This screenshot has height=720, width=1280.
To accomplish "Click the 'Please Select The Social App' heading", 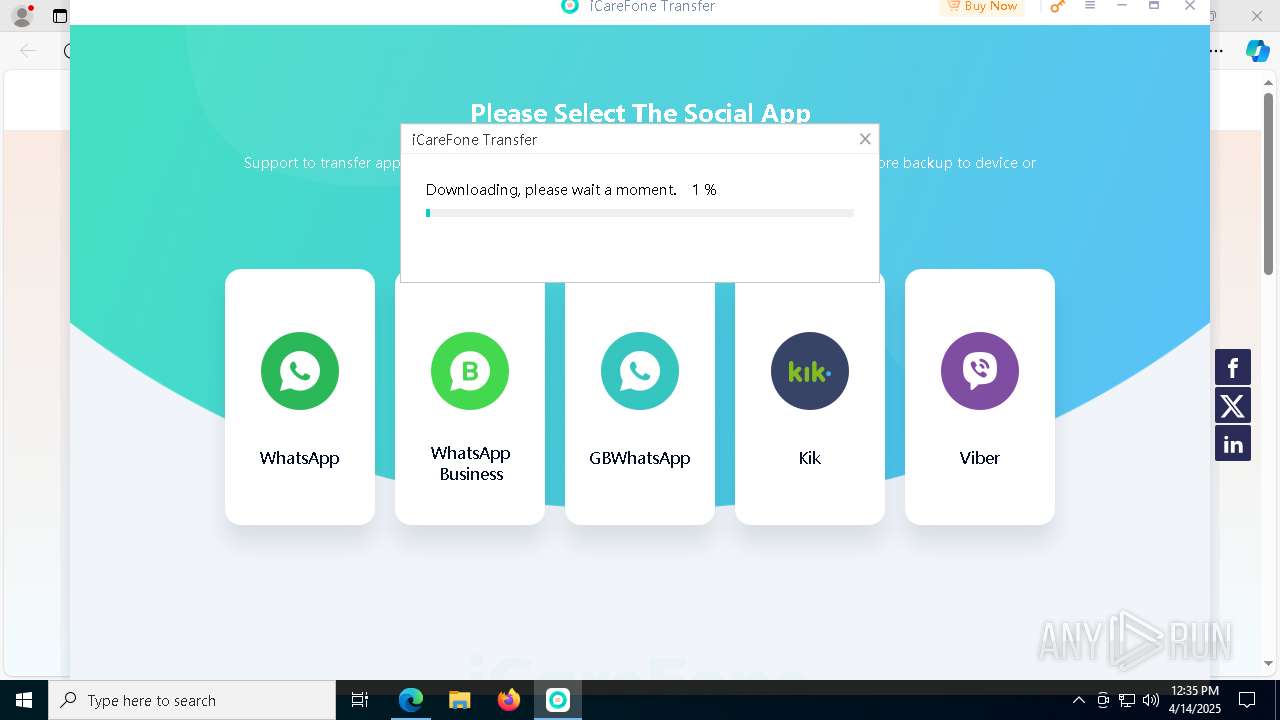I will pyautogui.click(x=640, y=113).
